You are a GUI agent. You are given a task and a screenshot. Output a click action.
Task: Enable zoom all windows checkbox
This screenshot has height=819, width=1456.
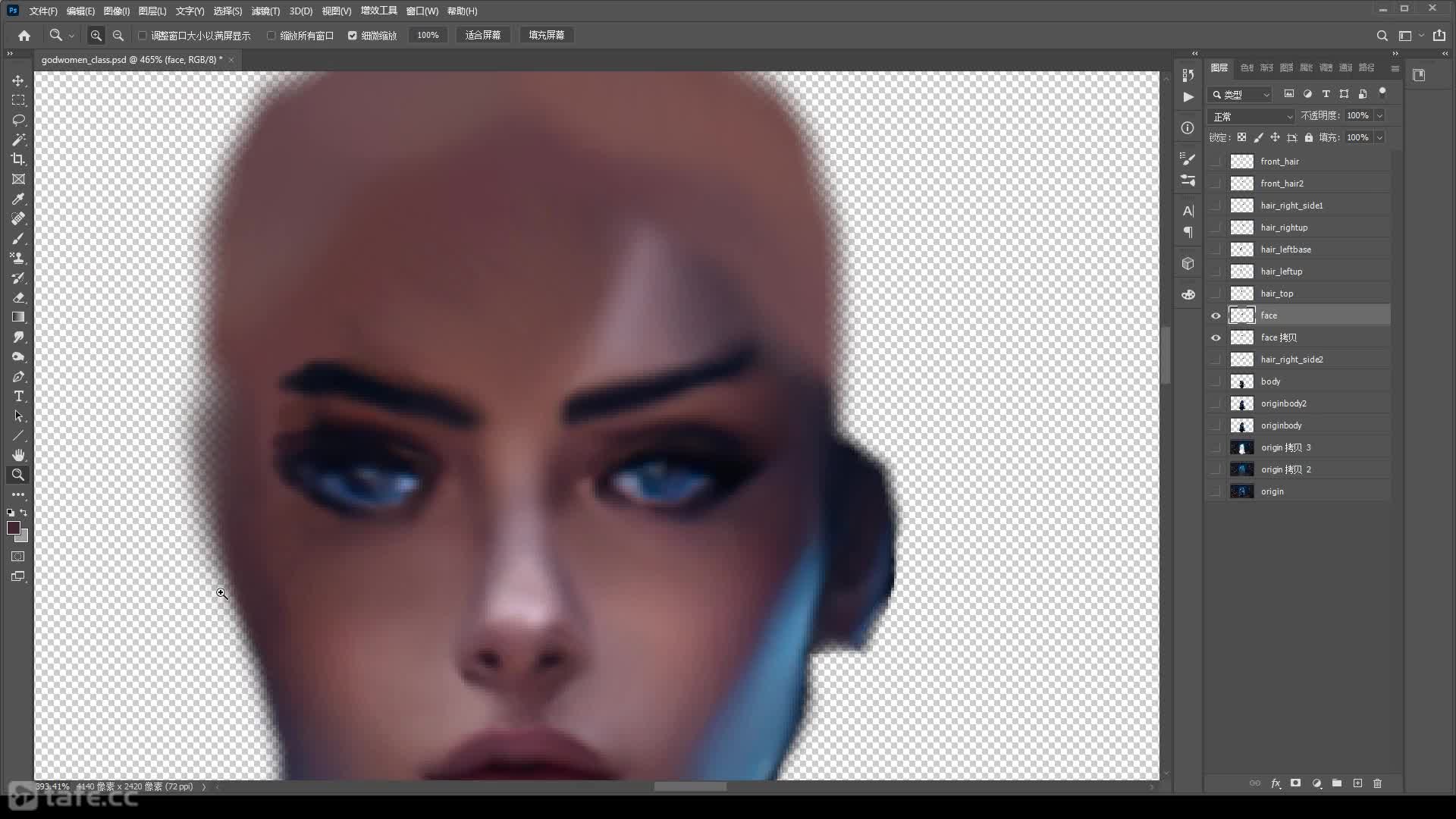(271, 36)
